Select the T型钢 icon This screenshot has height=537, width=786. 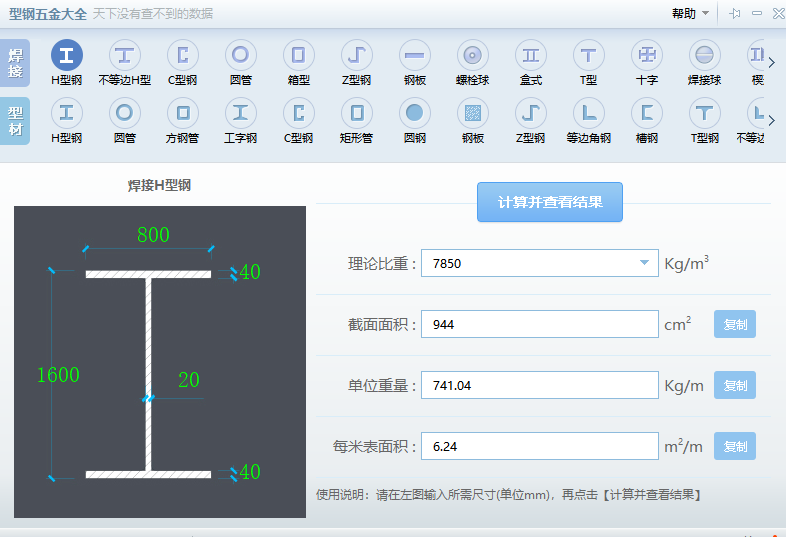tap(704, 113)
